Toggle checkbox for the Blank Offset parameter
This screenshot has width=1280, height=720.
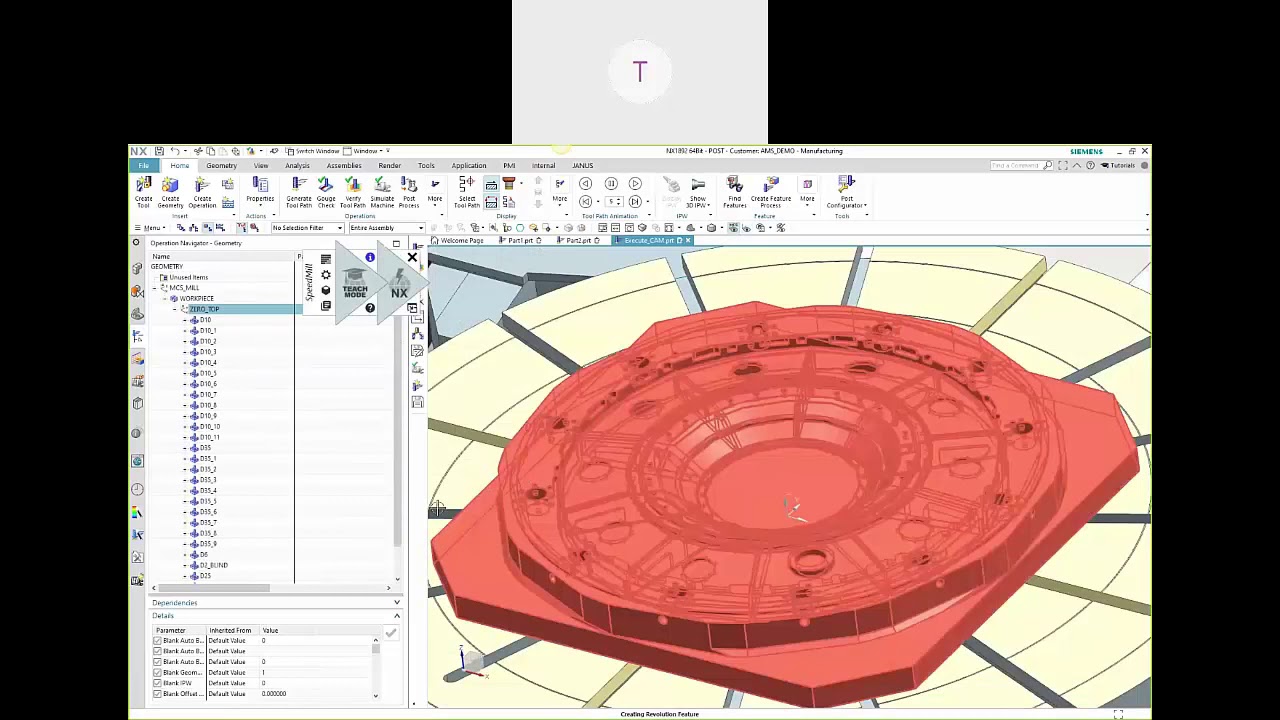pos(157,694)
